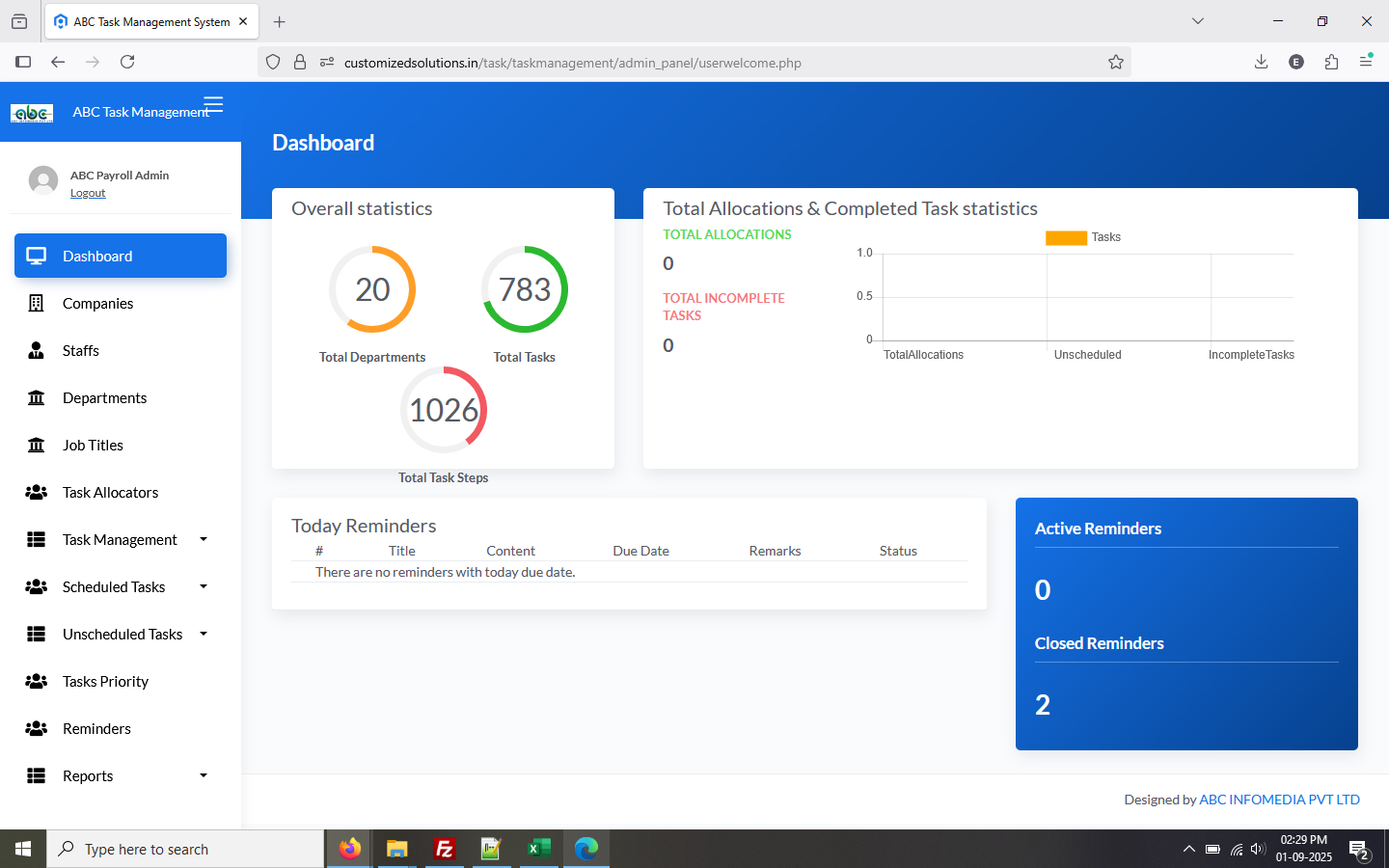
Task: Click the Staffs person icon
Action: [x=37, y=351]
